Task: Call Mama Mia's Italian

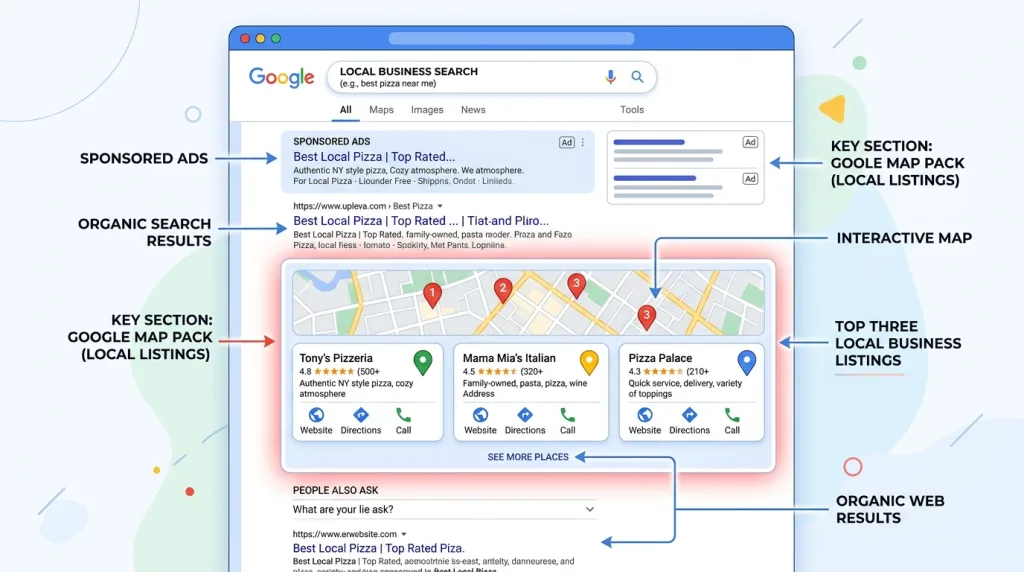Action: point(568,421)
